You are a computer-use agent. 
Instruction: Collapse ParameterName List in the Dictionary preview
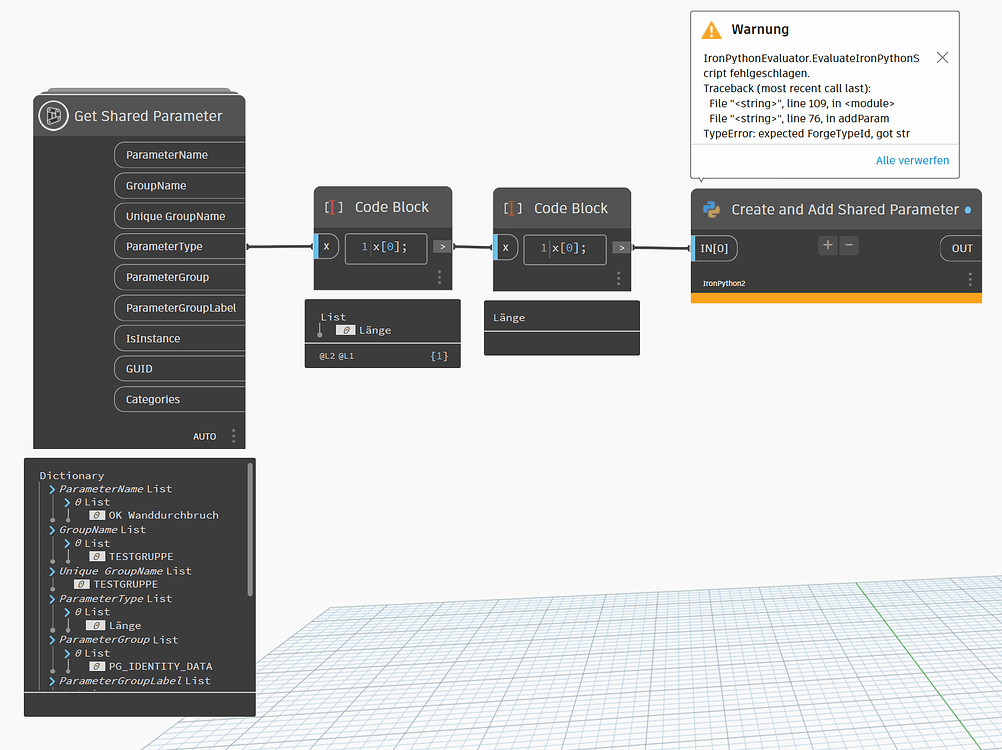[x=52, y=488]
